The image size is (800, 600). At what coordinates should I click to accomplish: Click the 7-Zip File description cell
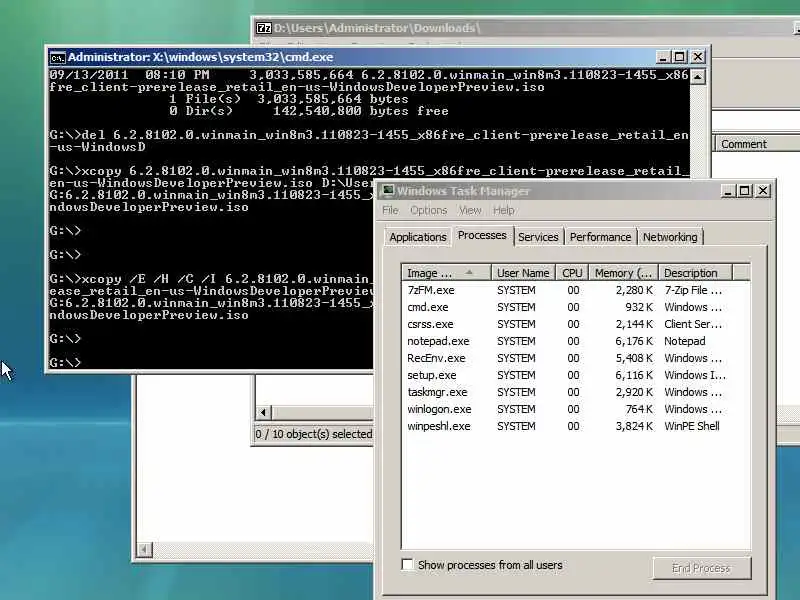point(693,290)
